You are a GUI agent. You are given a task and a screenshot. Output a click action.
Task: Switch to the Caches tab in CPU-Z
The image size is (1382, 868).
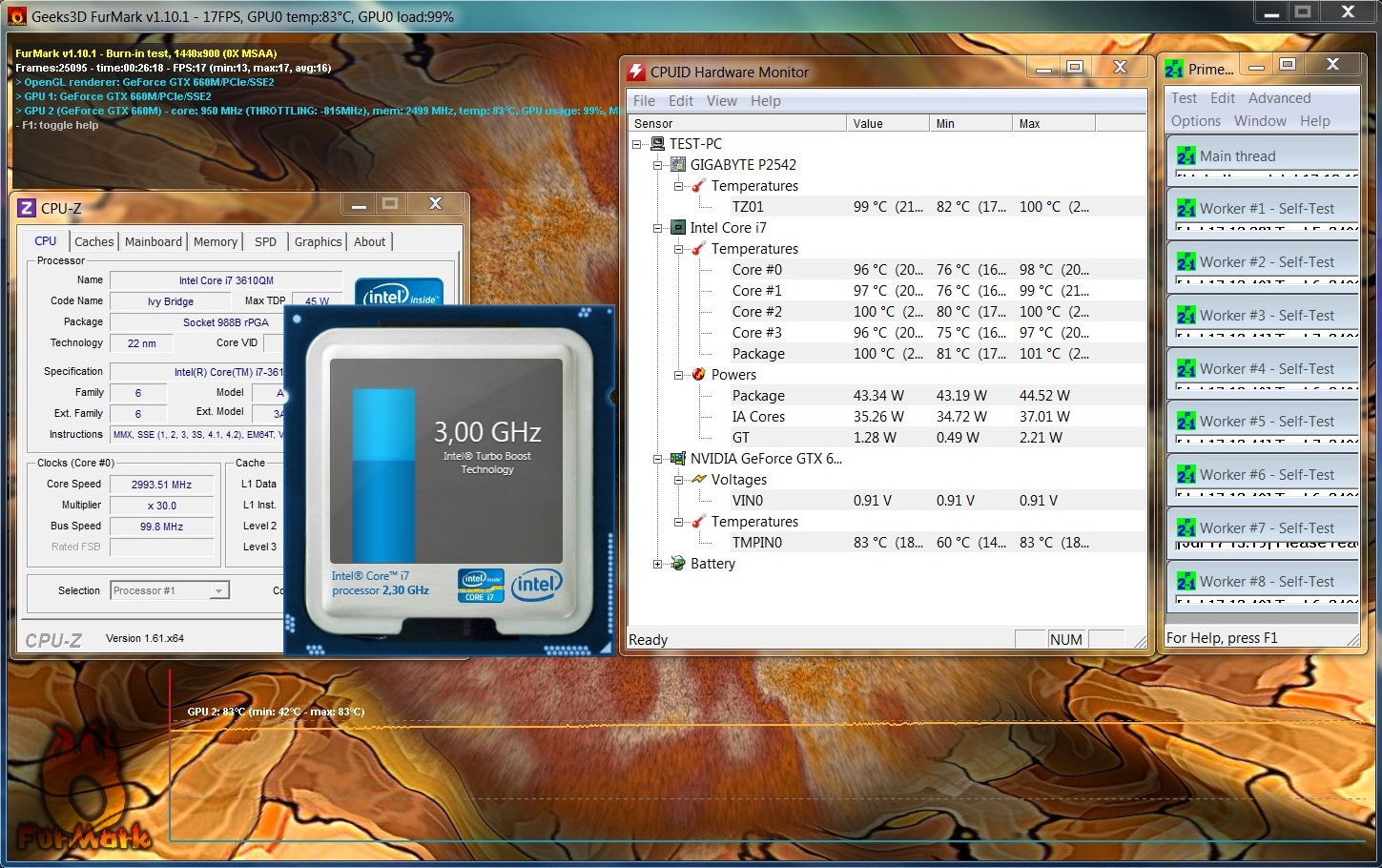click(94, 242)
